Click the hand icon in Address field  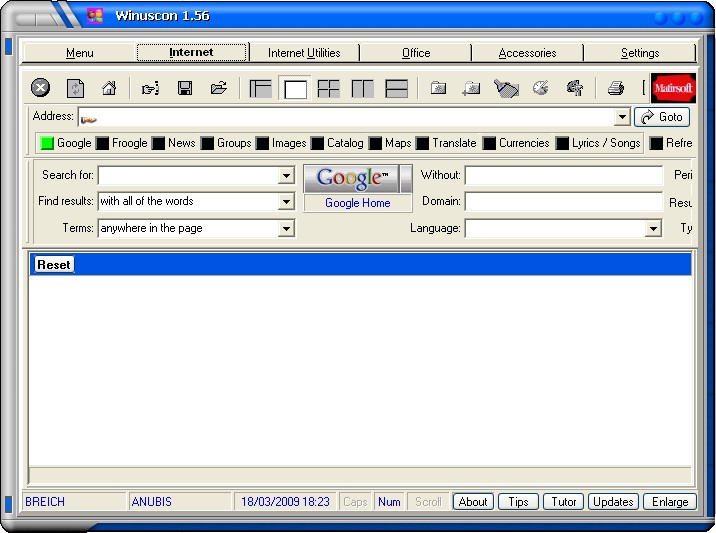[x=88, y=120]
